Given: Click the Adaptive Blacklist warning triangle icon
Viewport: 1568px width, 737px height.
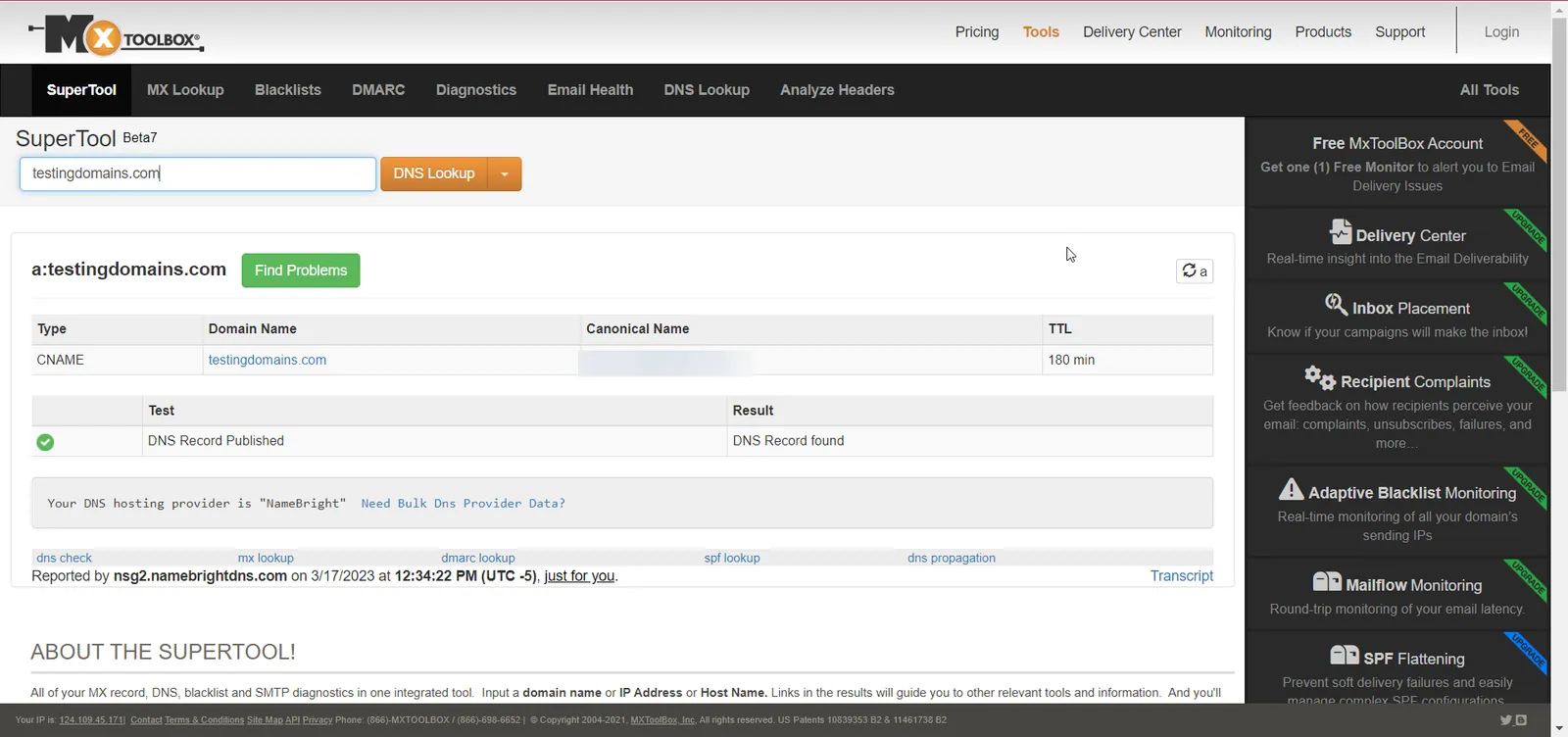Looking at the screenshot, I should (x=1292, y=489).
